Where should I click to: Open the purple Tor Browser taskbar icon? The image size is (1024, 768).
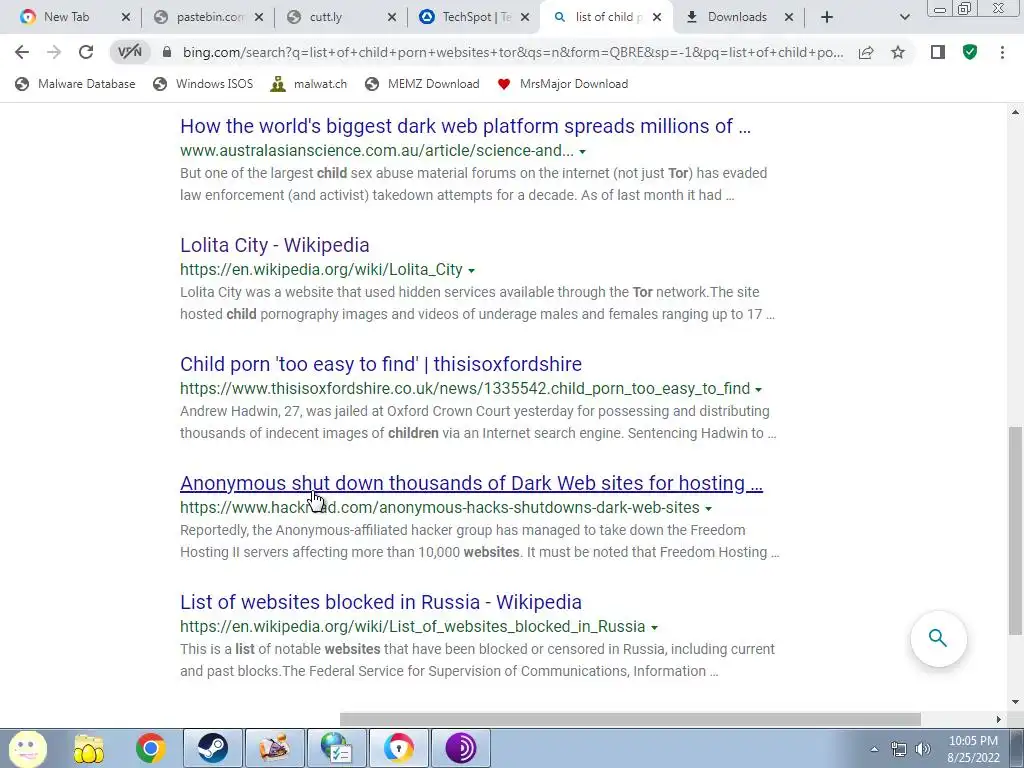click(x=460, y=748)
